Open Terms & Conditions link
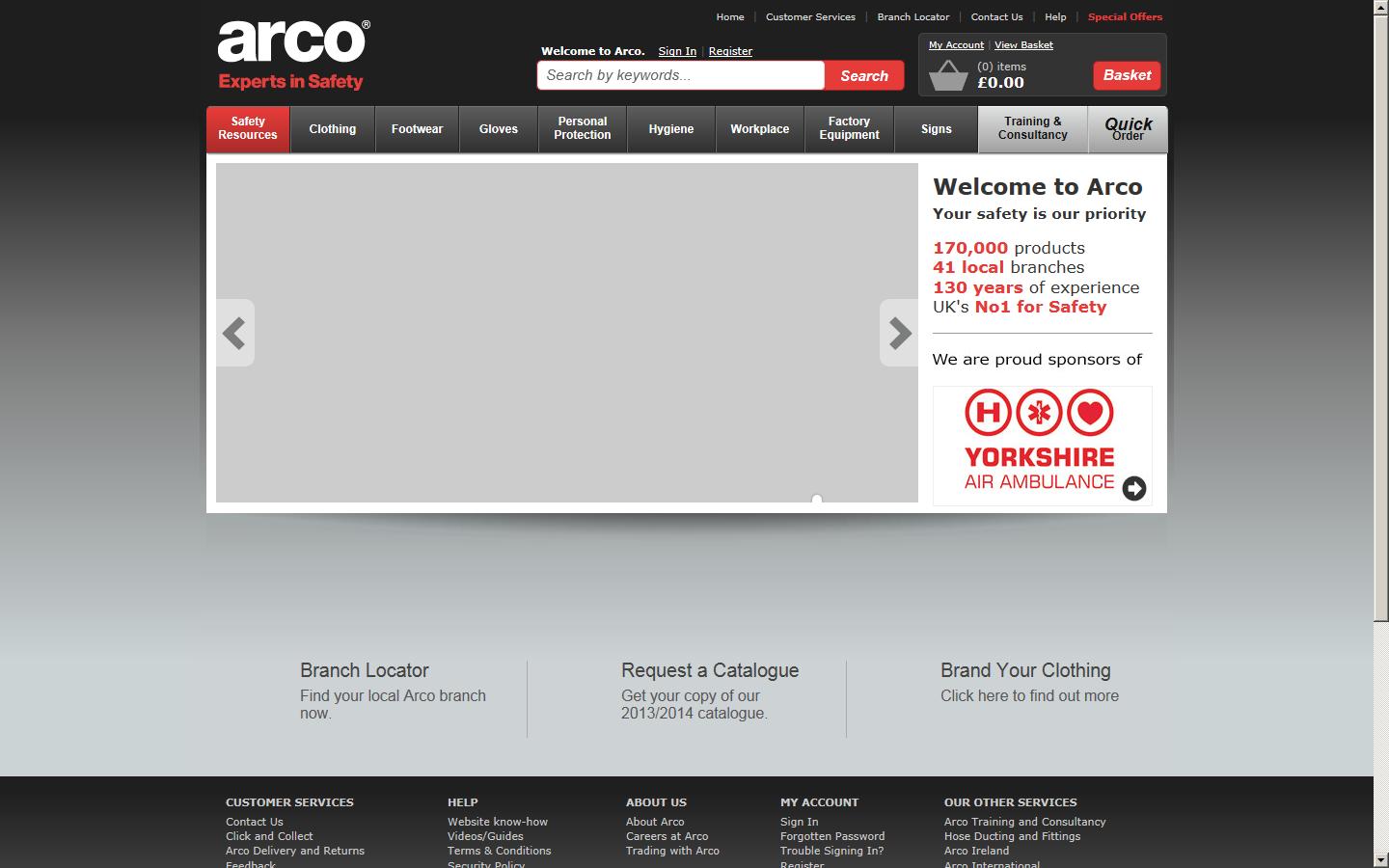1389x868 pixels. click(x=500, y=851)
